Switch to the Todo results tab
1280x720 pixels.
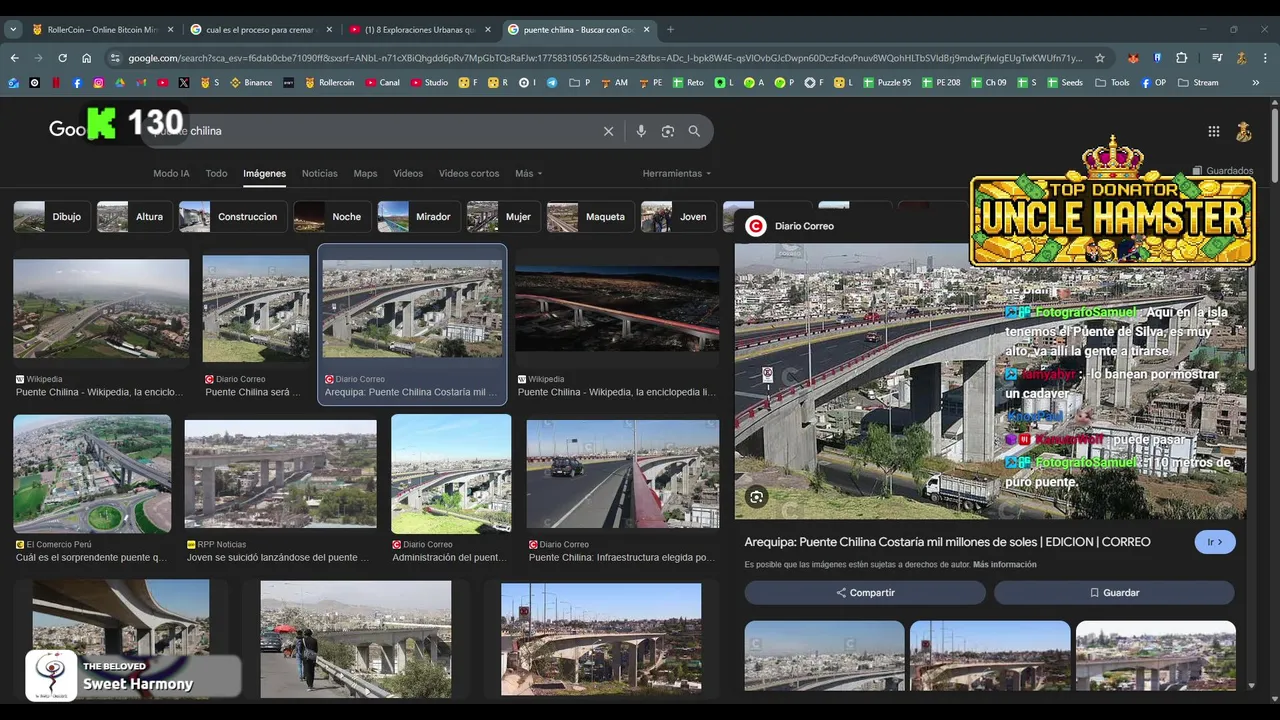[216, 174]
